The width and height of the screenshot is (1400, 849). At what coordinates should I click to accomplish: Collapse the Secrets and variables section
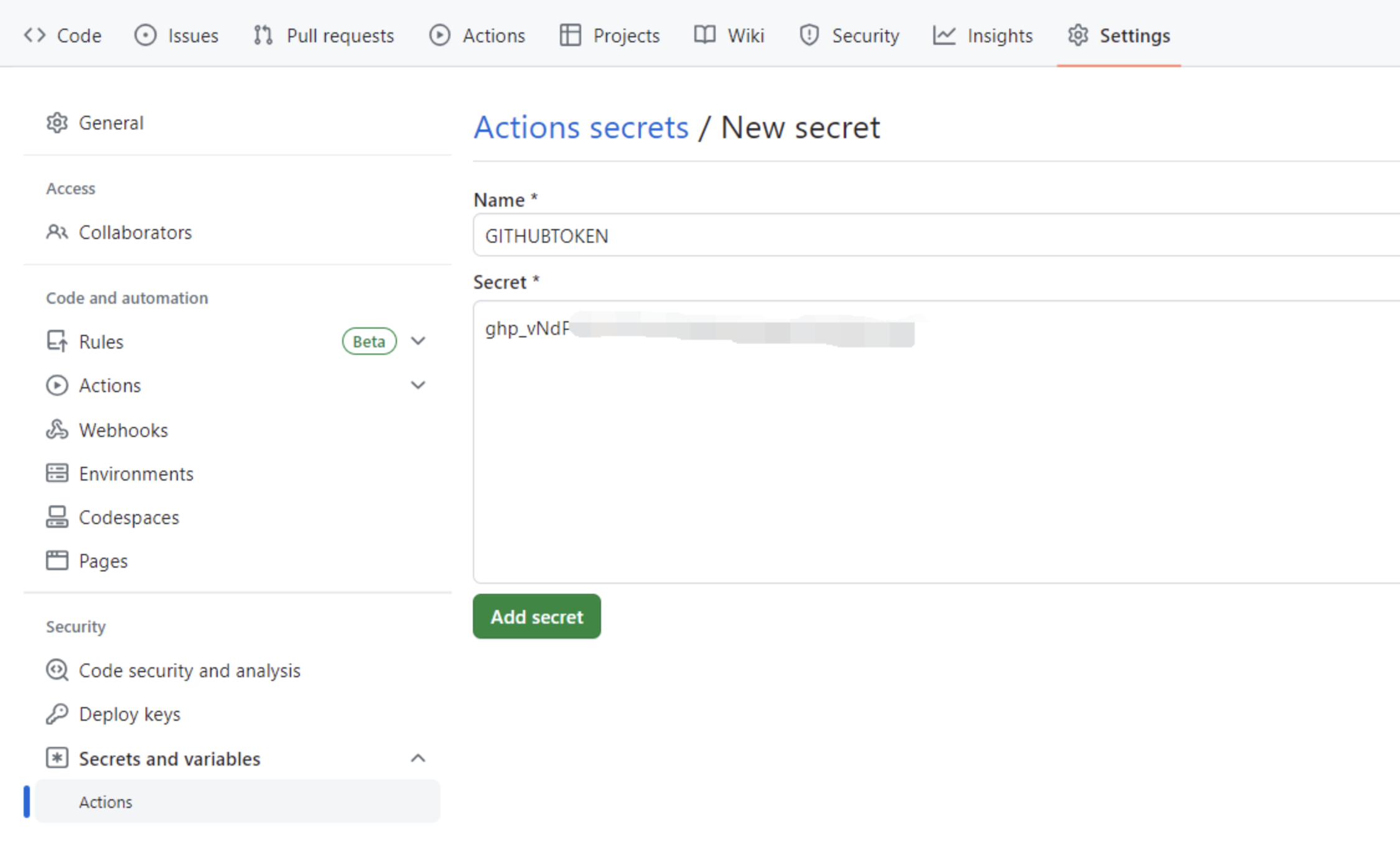(x=418, y=758)
